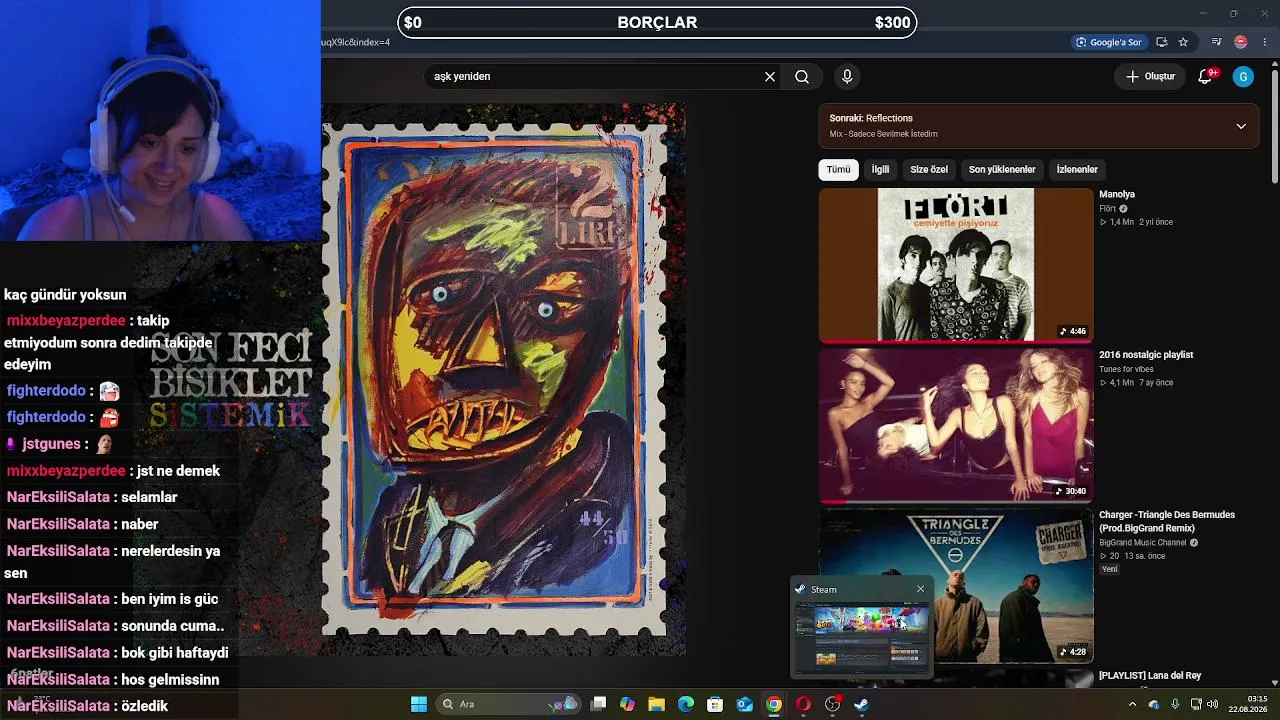Select the Son yüklenenler filter chip
Viewport: 1280px width, 720px height.
point(1002,169)
